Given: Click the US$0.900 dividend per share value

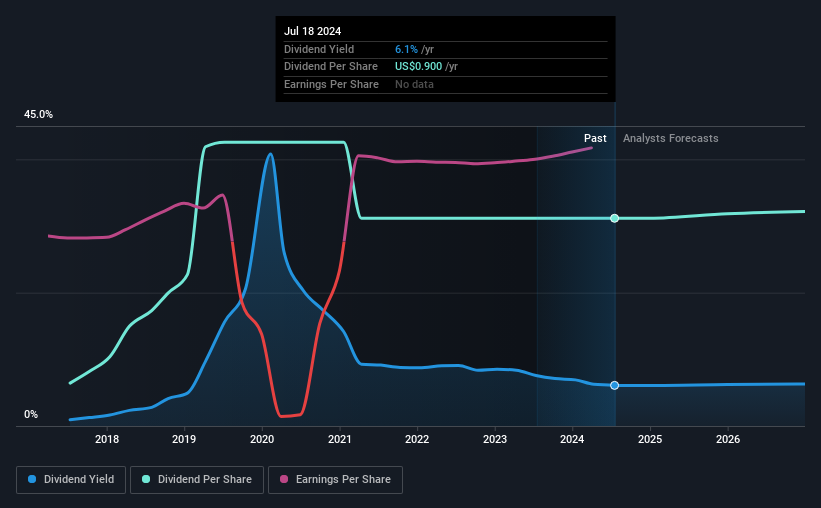Looking at the screenshot, I should (418, 67).
